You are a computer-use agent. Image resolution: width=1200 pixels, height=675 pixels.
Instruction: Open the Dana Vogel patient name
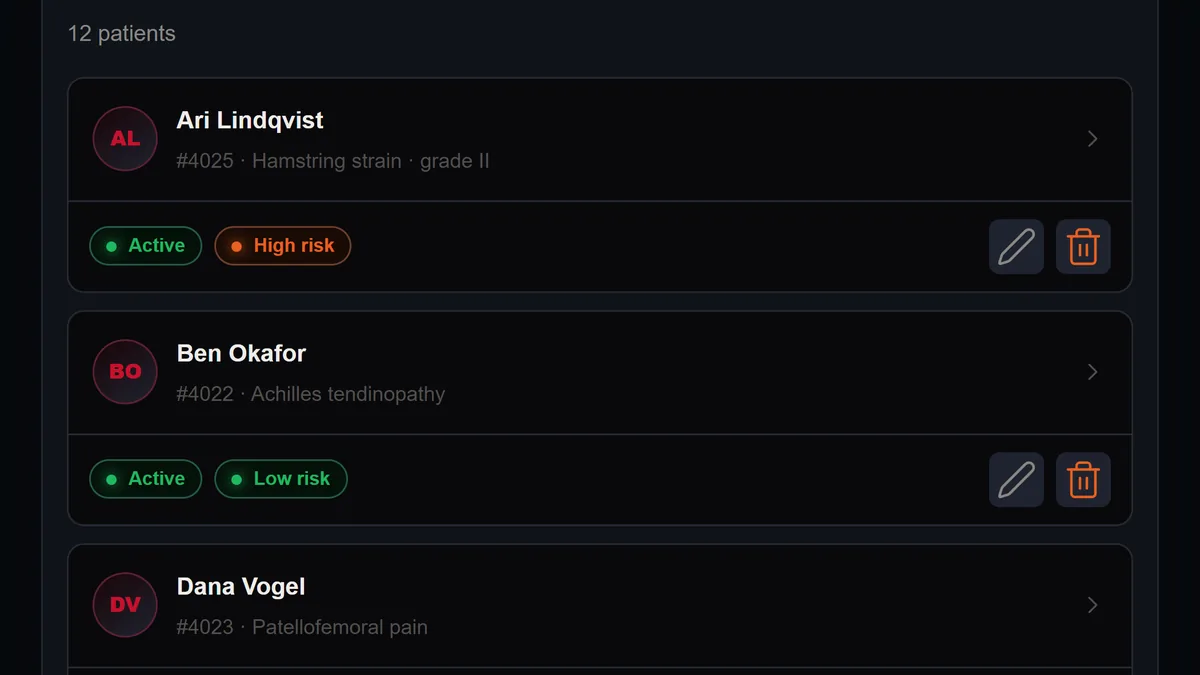[x=241, y=586]
